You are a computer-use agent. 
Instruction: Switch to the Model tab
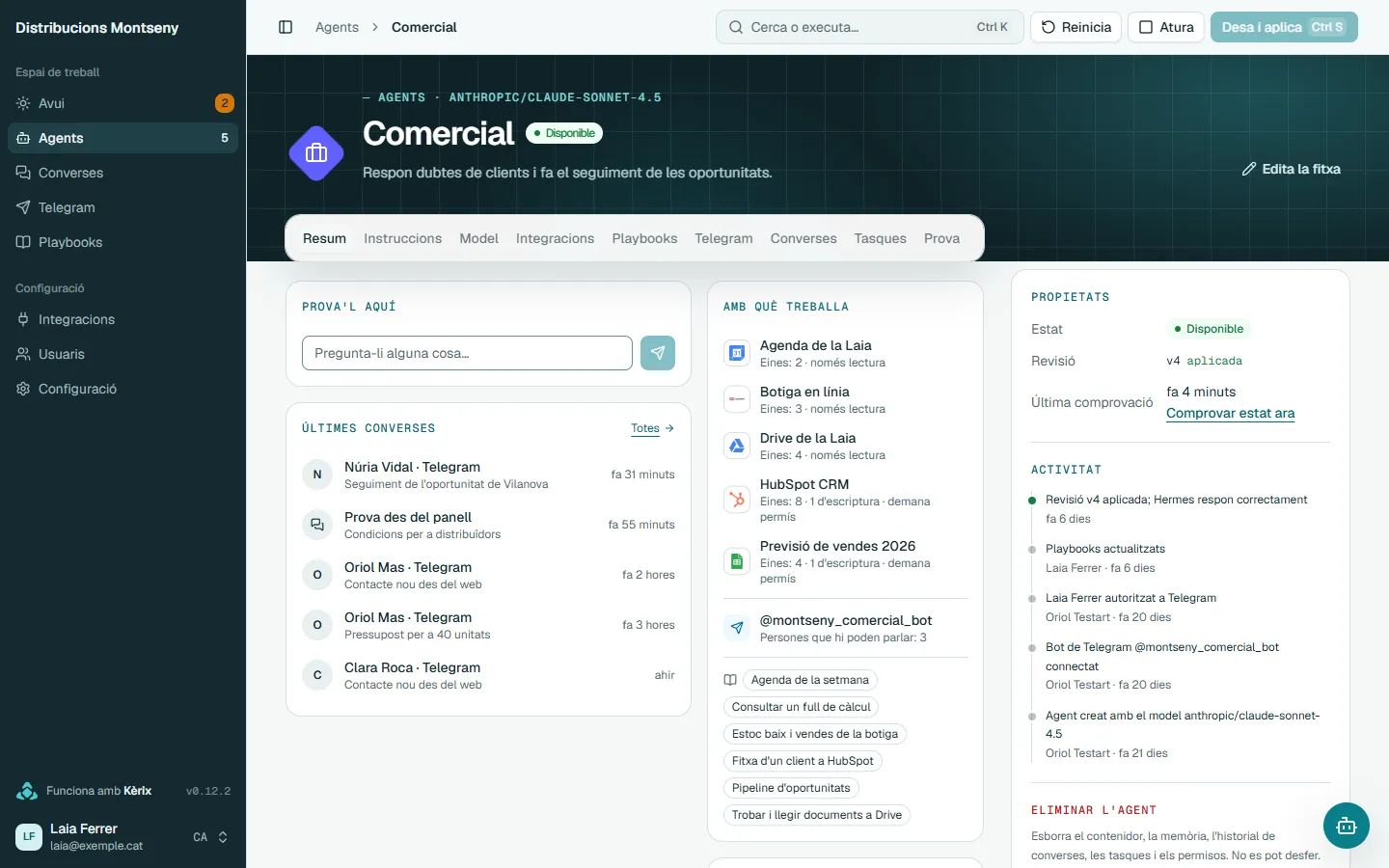[x=478, y=238]
